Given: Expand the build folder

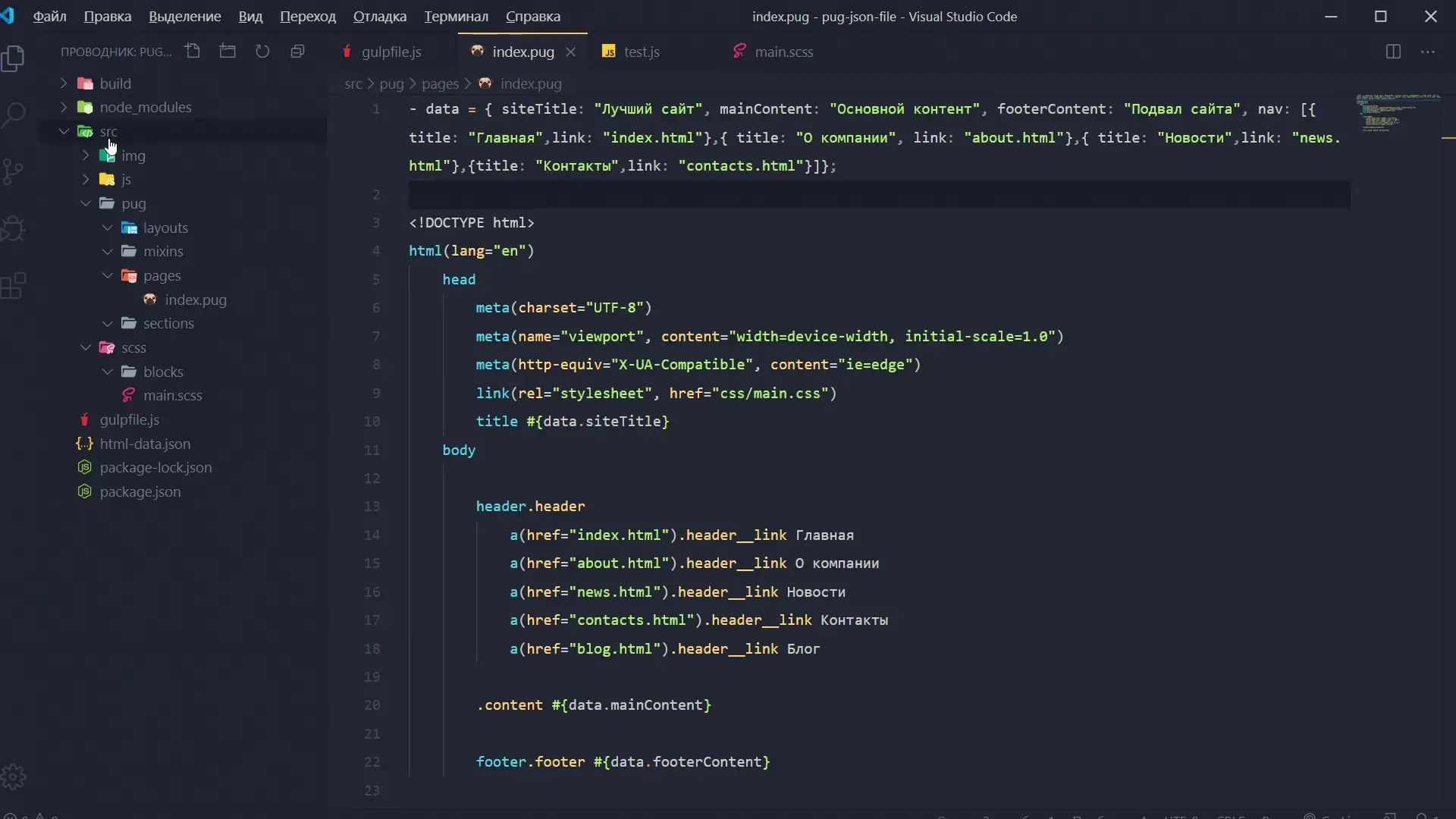Looking at the screenshot, I should pos(115,83).
